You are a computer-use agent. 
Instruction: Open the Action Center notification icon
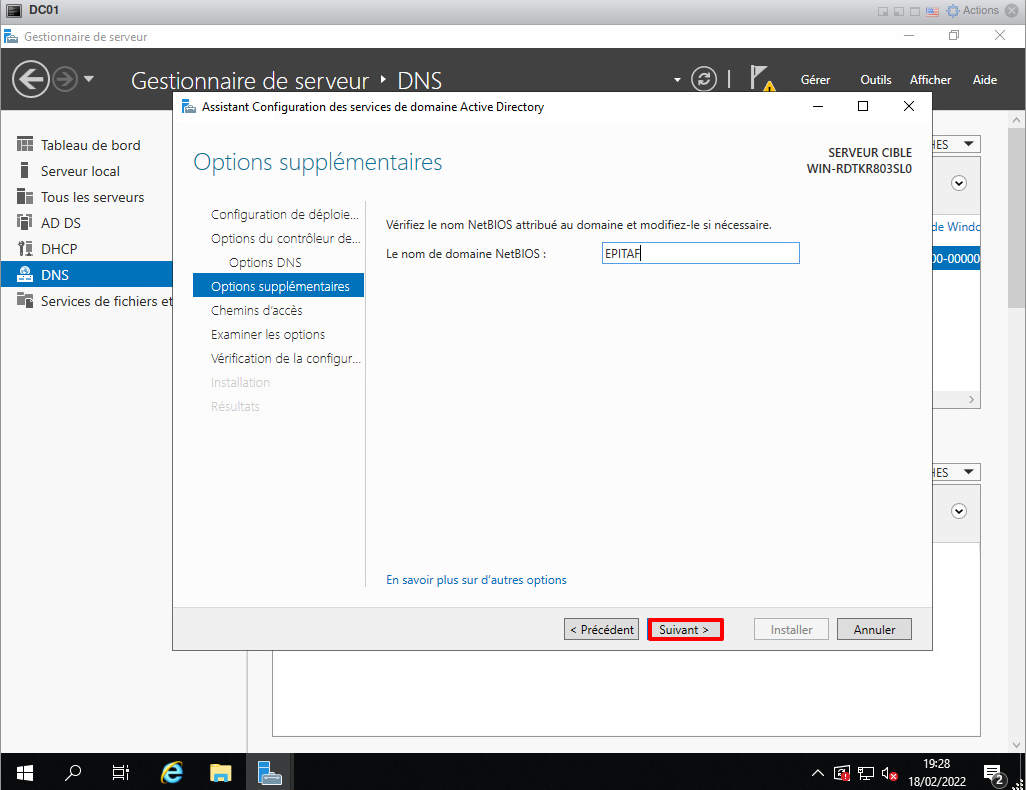click(x=994, y=772)
